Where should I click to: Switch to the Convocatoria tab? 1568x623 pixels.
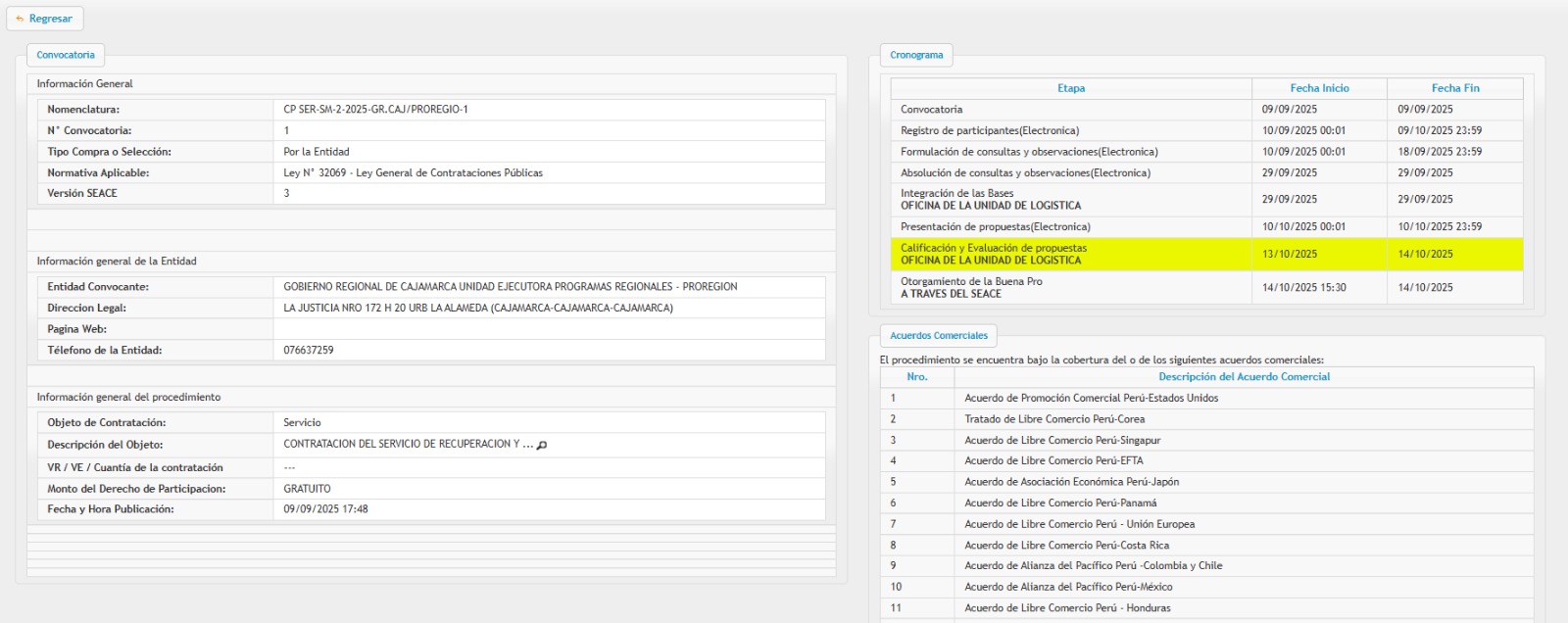pos(66,55)
